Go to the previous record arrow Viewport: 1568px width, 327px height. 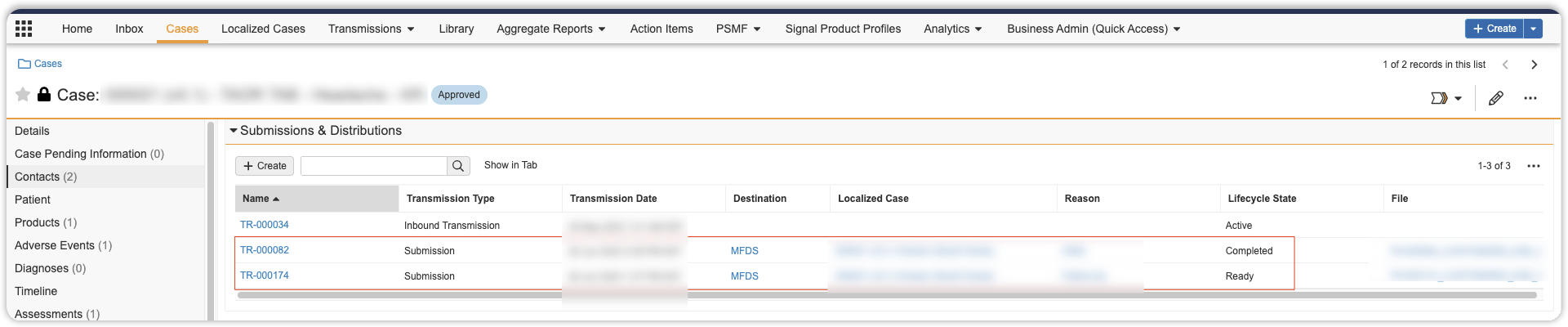pyautogui.click(x=1505, y=65)
